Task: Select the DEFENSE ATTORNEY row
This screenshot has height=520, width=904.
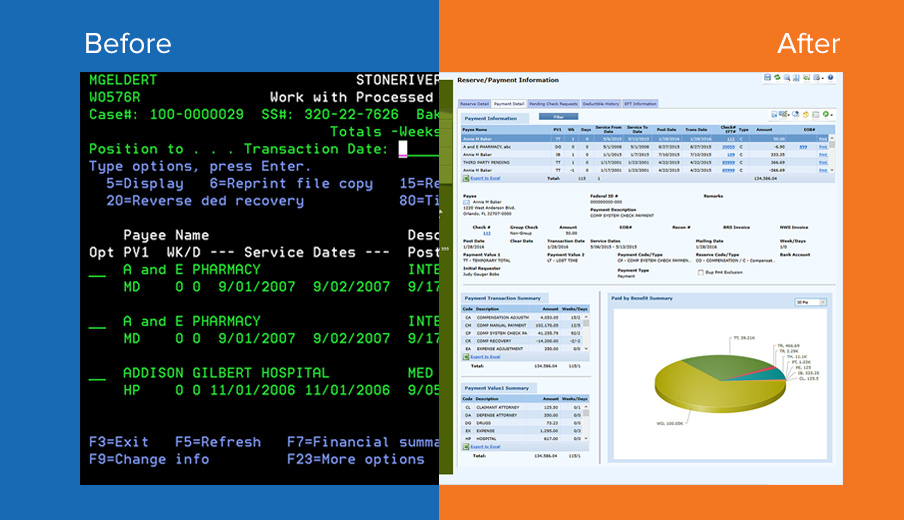Action: pos(522,415)
